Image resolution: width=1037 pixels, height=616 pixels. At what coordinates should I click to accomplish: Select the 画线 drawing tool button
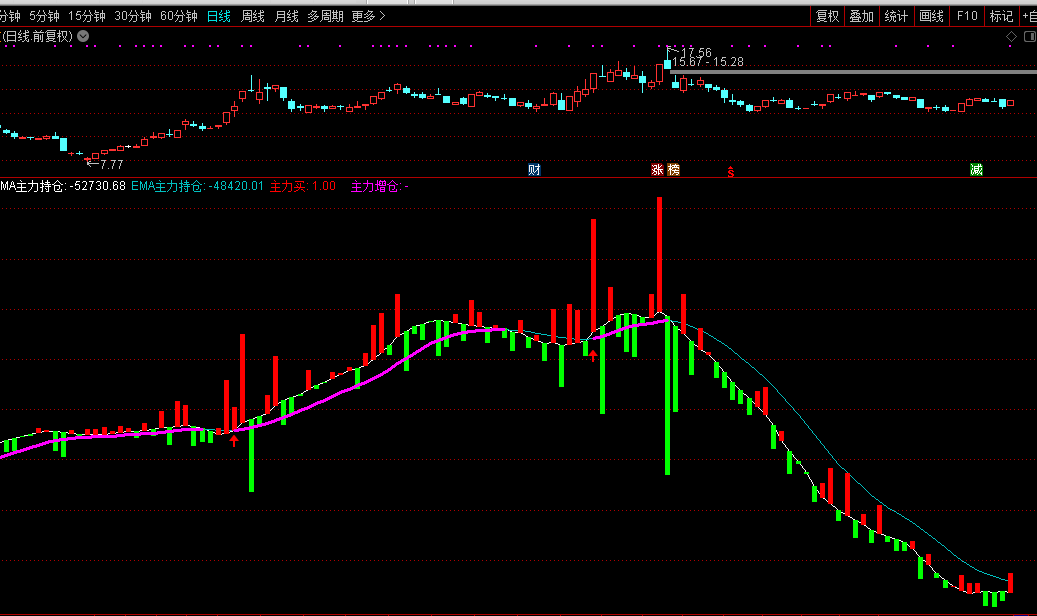pyautogui.click(x=931, y=16)
